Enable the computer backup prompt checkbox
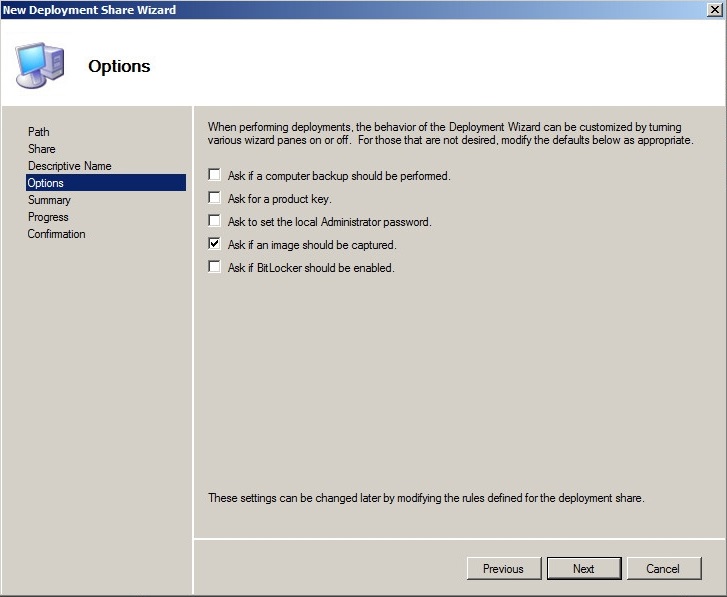 pyautogui.click(x=214, y=175)
